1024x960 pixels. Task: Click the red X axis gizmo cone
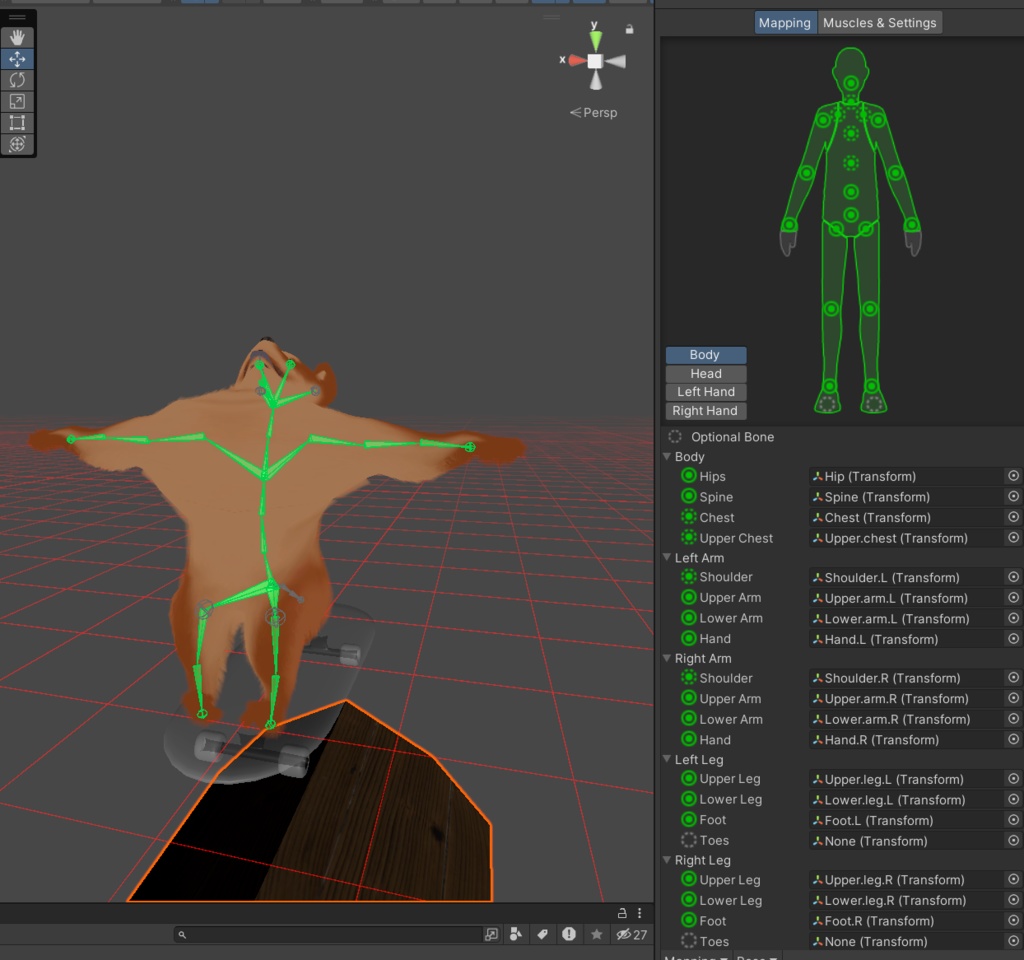pos(575,61)
